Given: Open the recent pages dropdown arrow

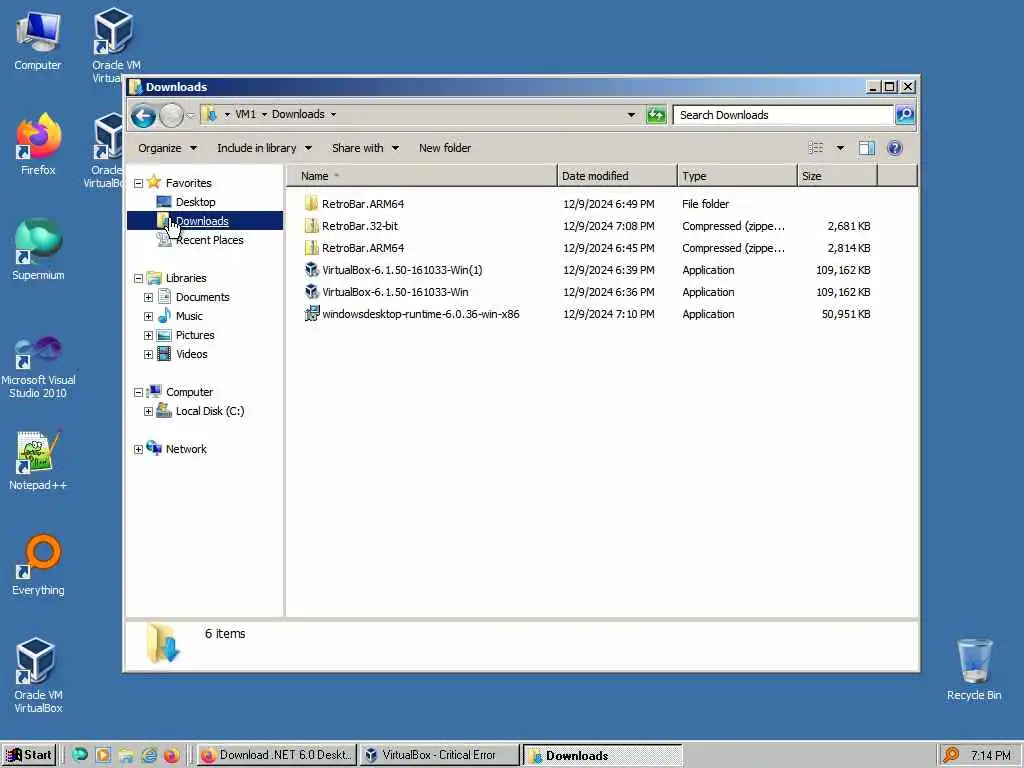Looking at the screenshot, I should pyautogui.click(x=190, y=116).
